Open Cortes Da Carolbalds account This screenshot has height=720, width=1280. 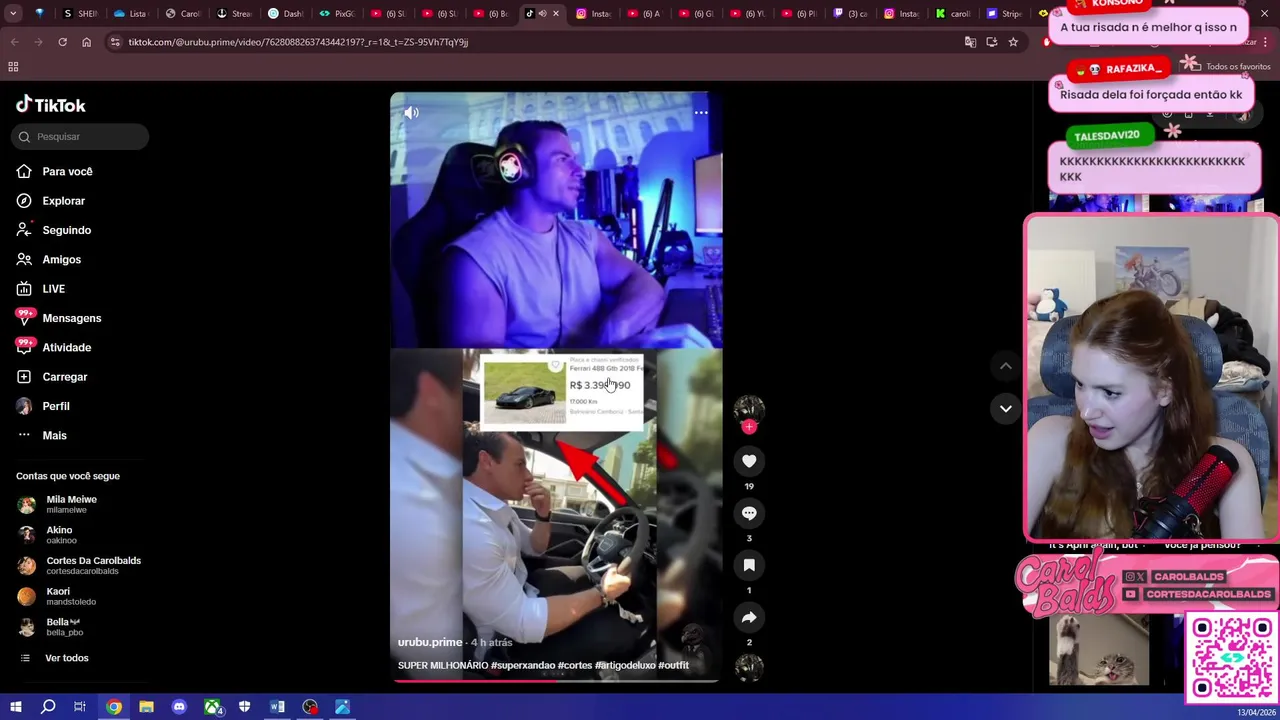80,565
